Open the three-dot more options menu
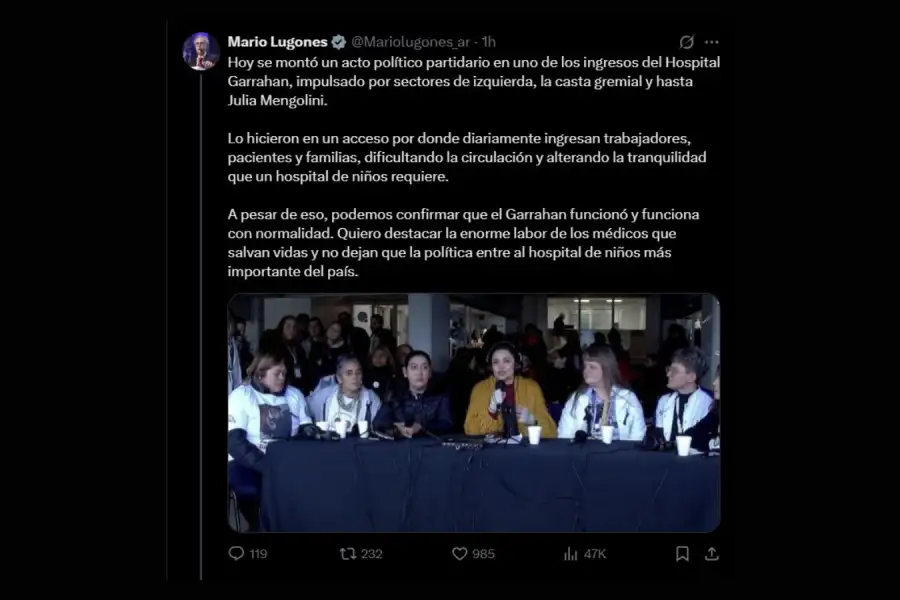The width and height of the screenshot is (900, 600). 712,42
